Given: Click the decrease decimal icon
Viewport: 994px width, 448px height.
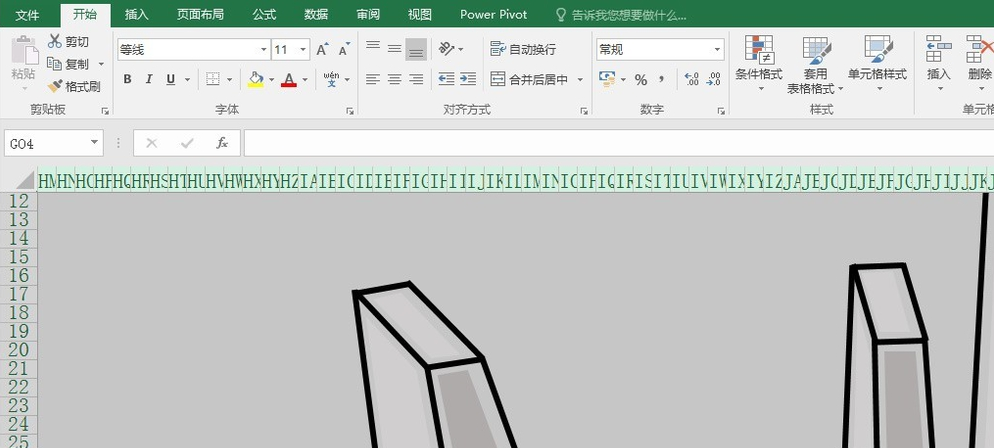Looking at the screenshot, I should coord(714,79).
